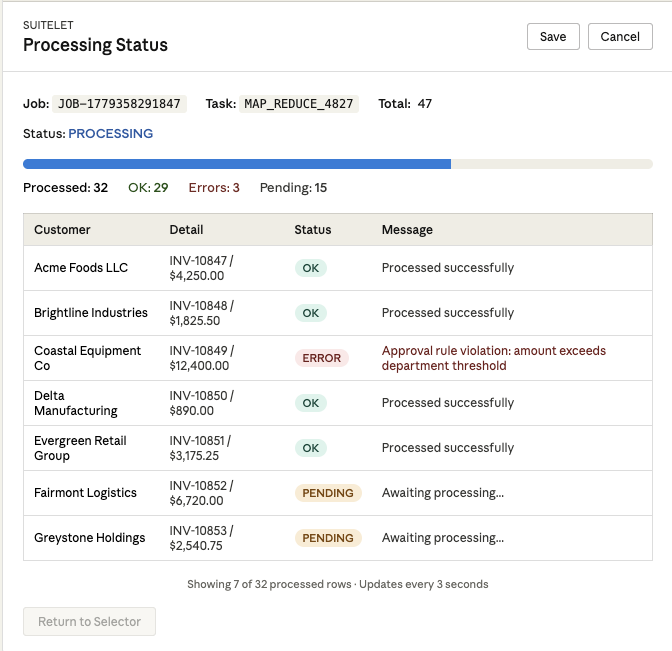Click the INV-10849 / $12,400.00 detail

201,358
